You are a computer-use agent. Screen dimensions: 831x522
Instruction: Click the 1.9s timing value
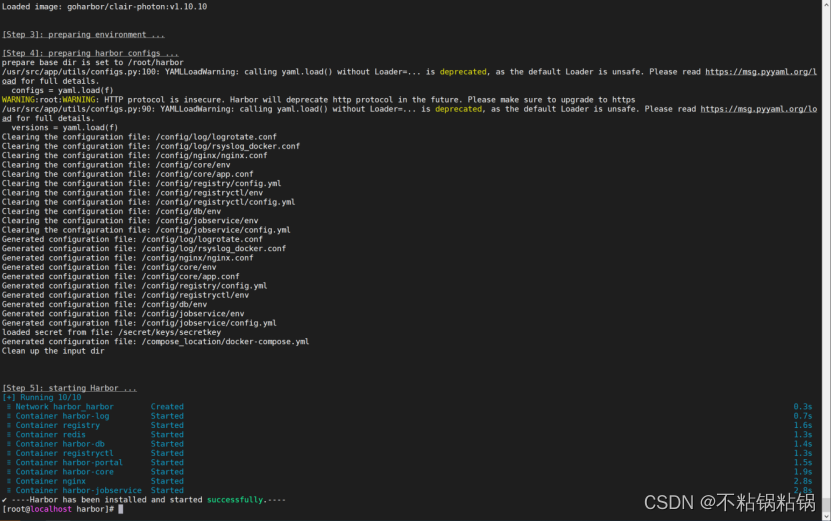(802, 472)
